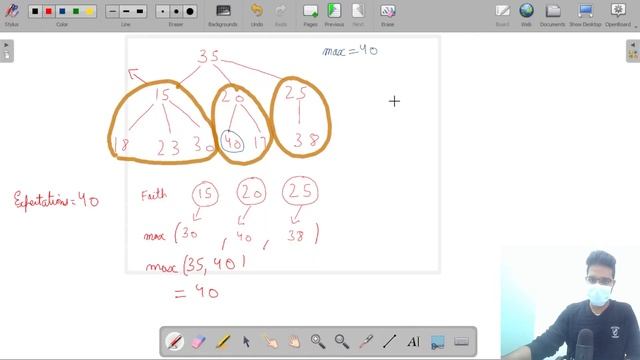Choose the black pen color
Viewport: 640px width, 360px height.
coord(35,11)
